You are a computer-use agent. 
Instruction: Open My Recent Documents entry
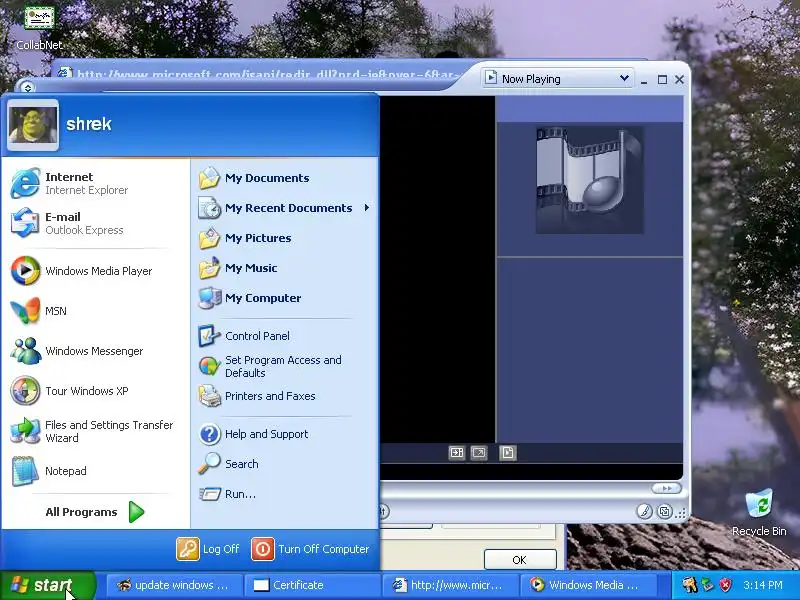(284, 208)
